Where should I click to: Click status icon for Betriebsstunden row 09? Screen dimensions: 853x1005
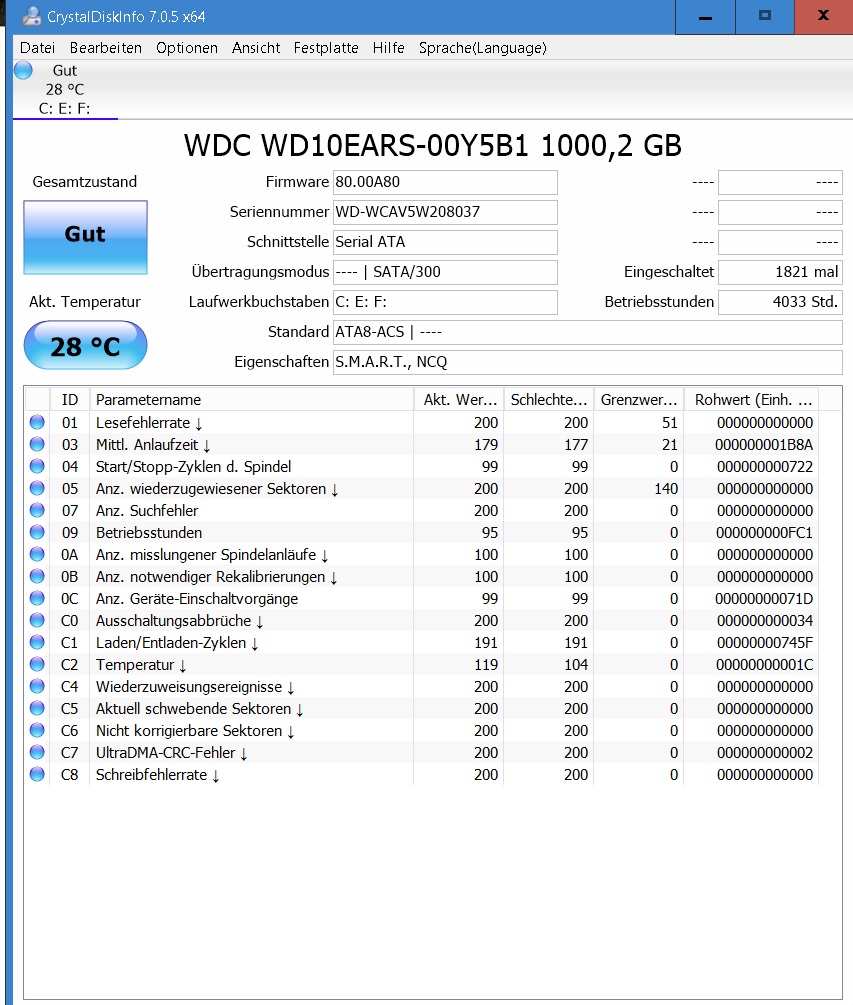tap(37, 532)
